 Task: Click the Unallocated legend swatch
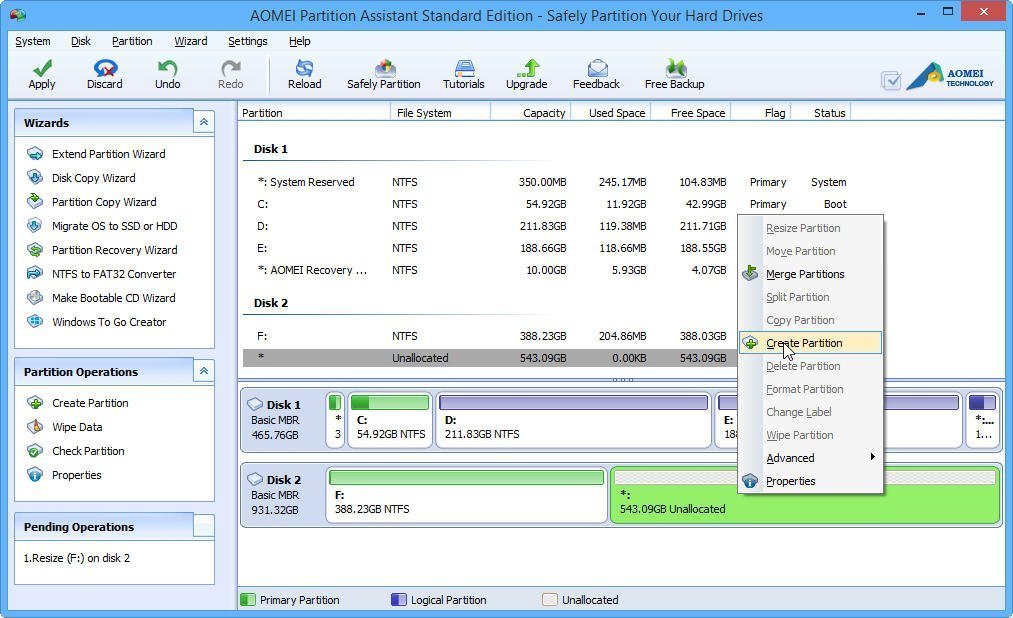coord(550,599)
